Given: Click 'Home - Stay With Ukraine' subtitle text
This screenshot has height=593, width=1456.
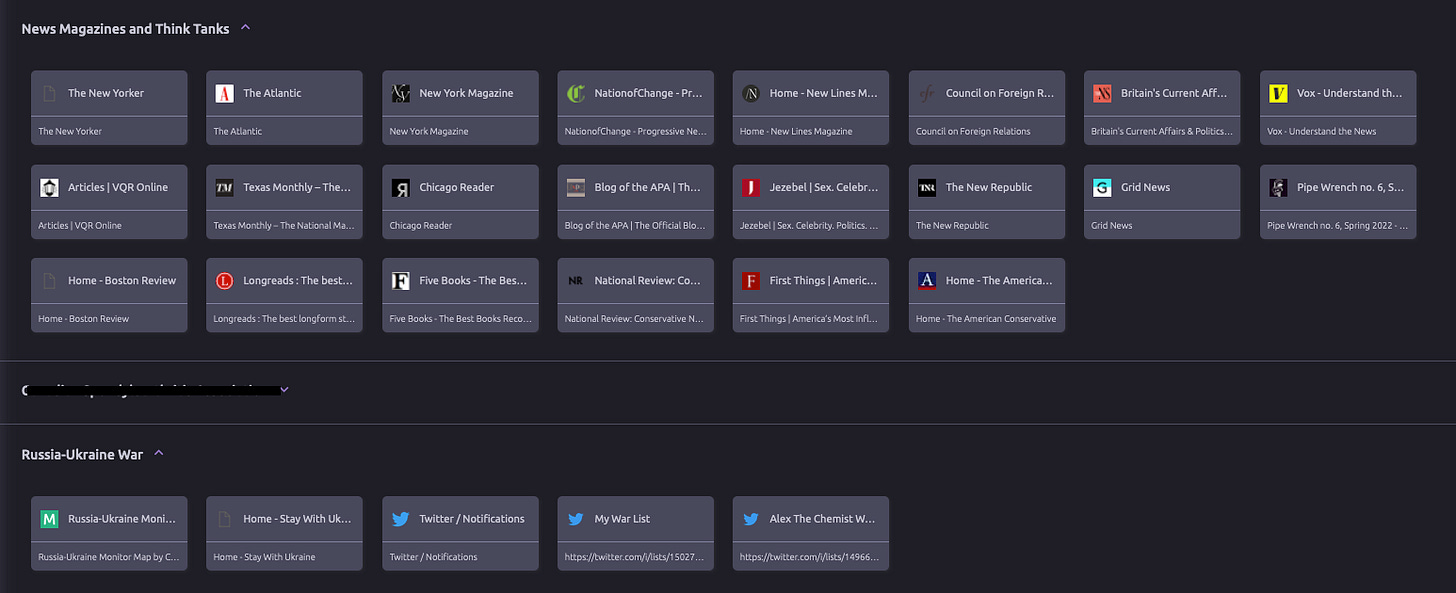Looking at the screenshot, I should tap(264, 557).
